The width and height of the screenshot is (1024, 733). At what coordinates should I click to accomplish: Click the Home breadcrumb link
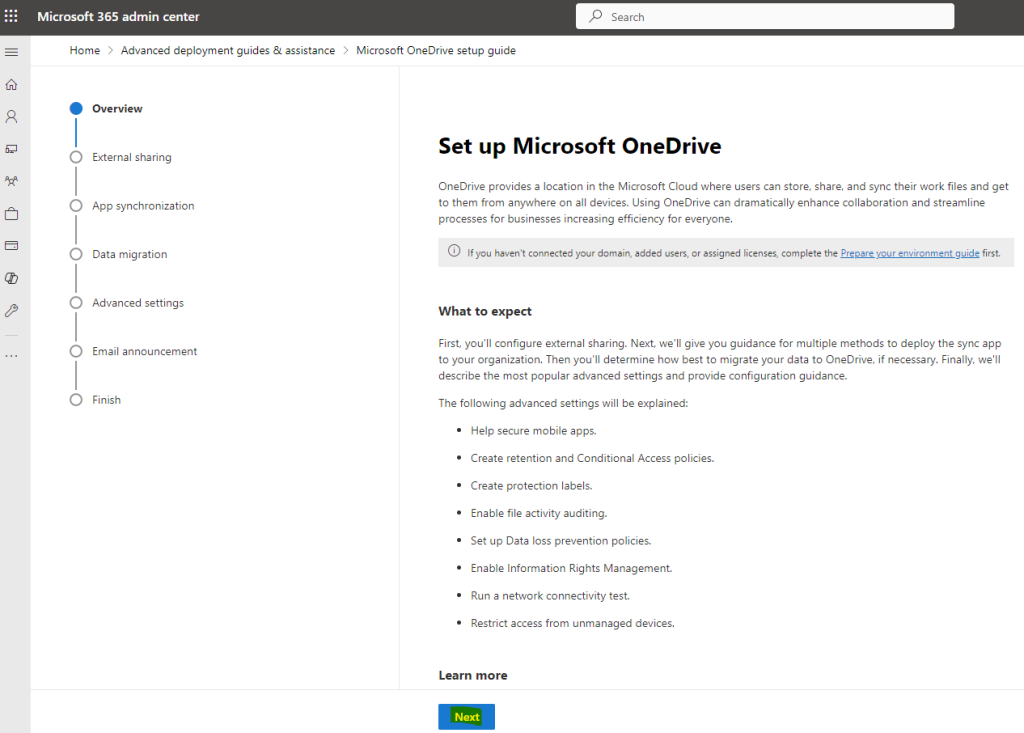85,50
